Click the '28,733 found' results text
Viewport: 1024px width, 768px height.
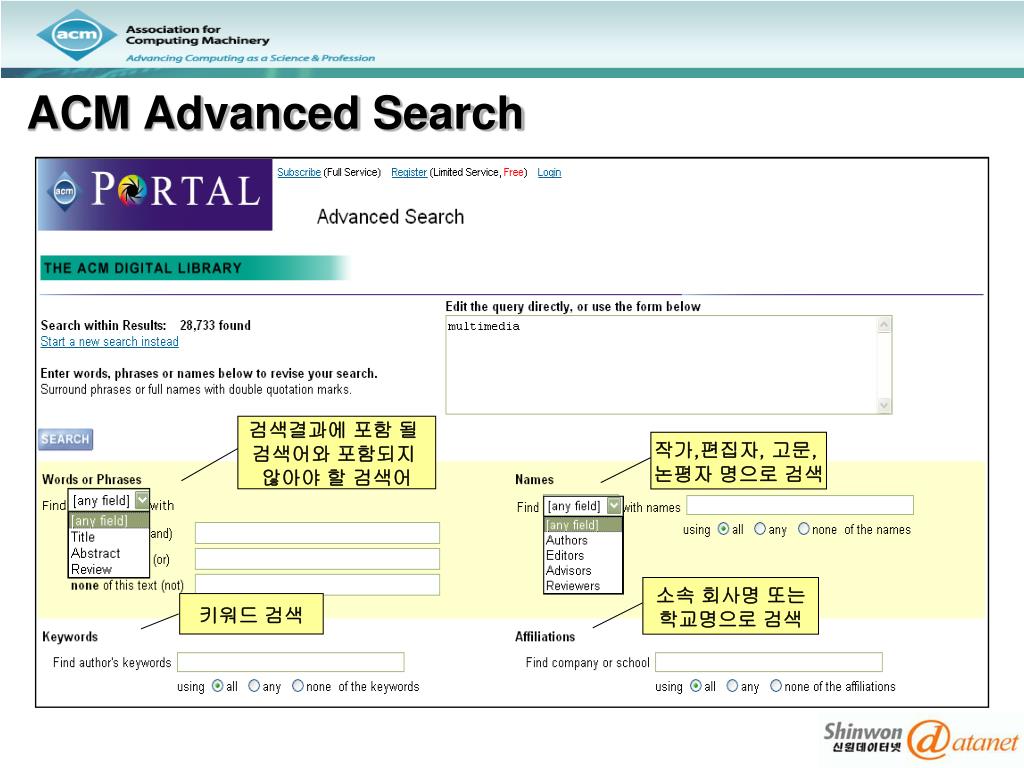pyautogui.click(x=216, y=325)
